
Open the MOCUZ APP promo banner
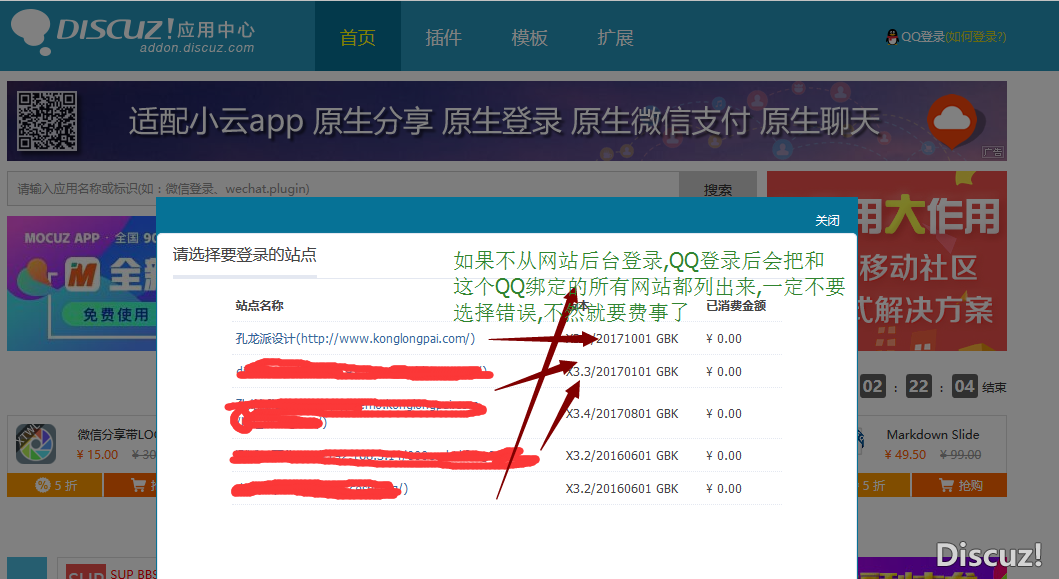tap(82, 283)
